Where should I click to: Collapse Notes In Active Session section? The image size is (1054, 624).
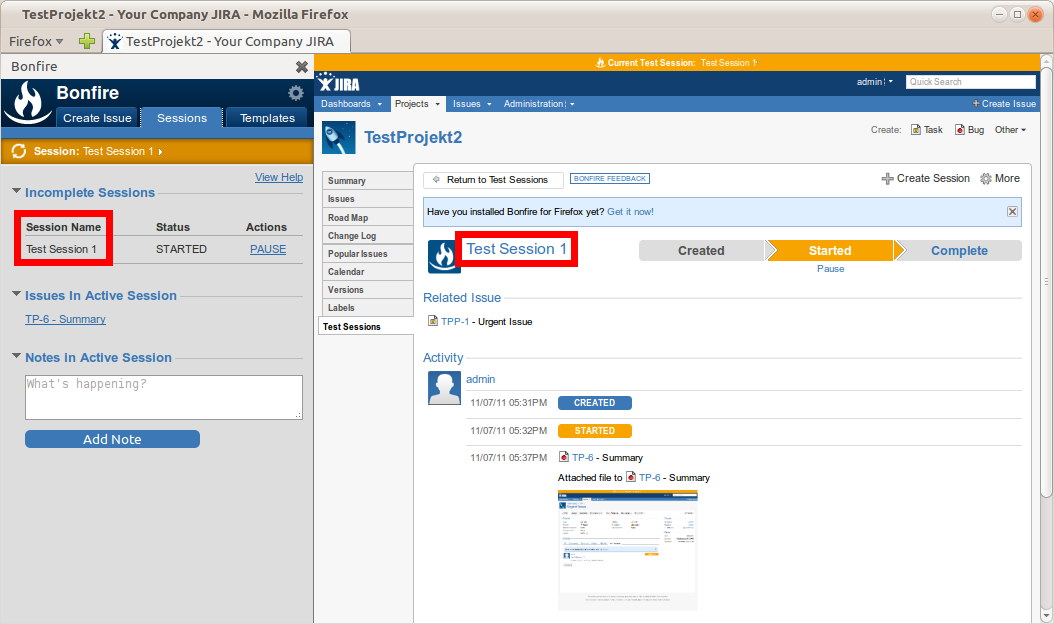pyautogui.click(x=16, y=356)
